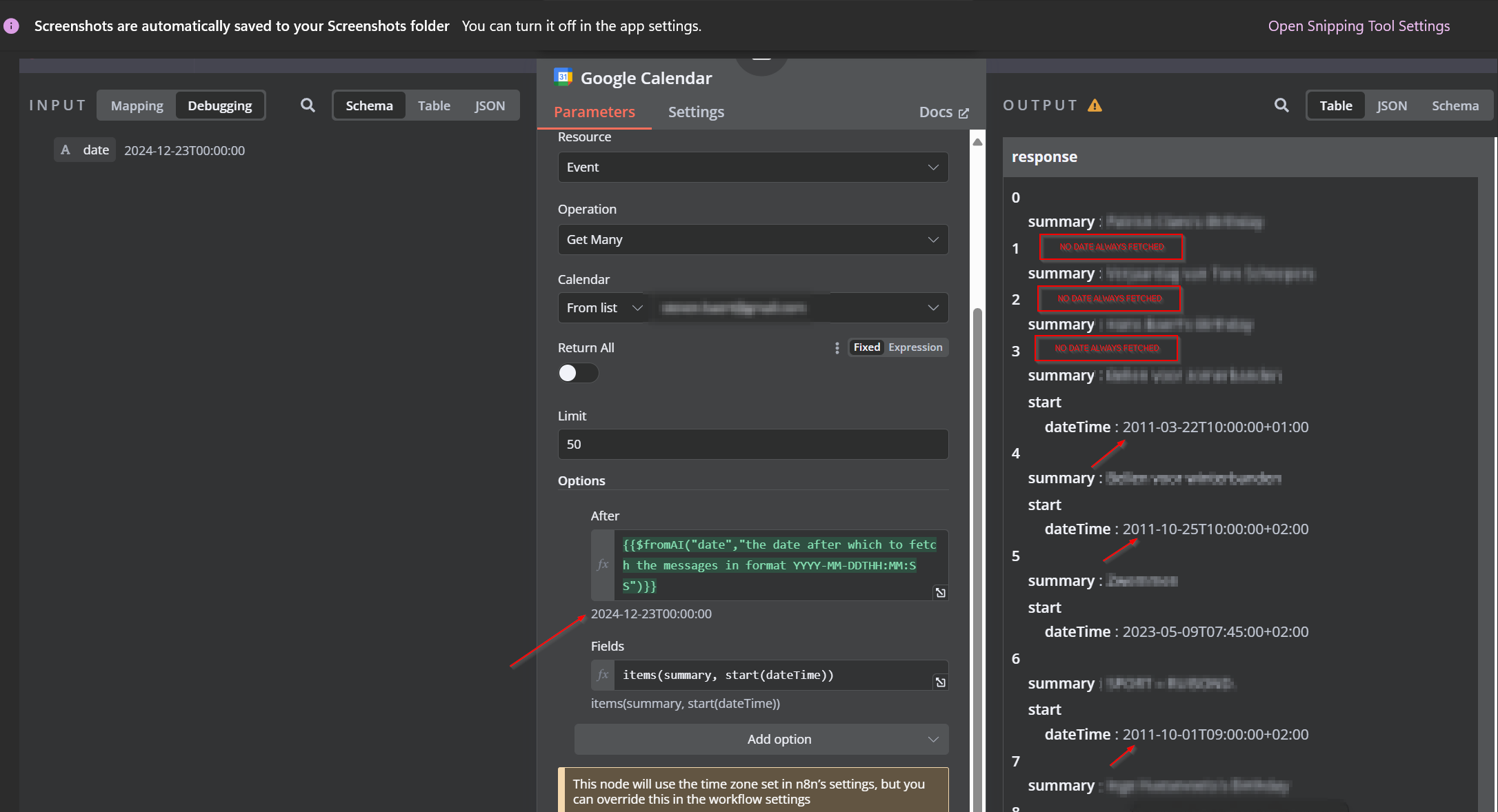
Task: Click the output panel search icon
Action: [1281, 105]
